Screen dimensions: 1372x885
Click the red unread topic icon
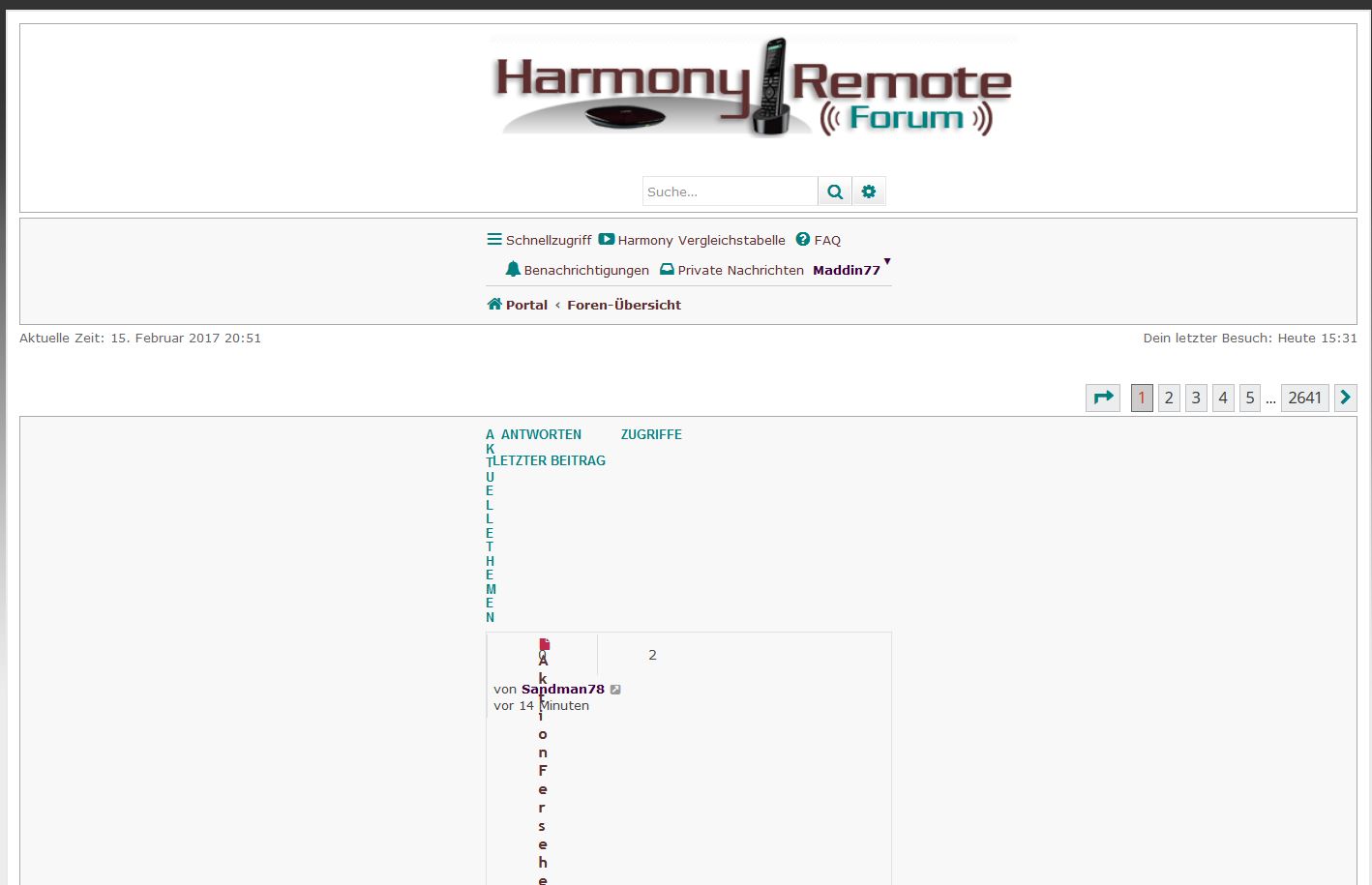(545, 644)
